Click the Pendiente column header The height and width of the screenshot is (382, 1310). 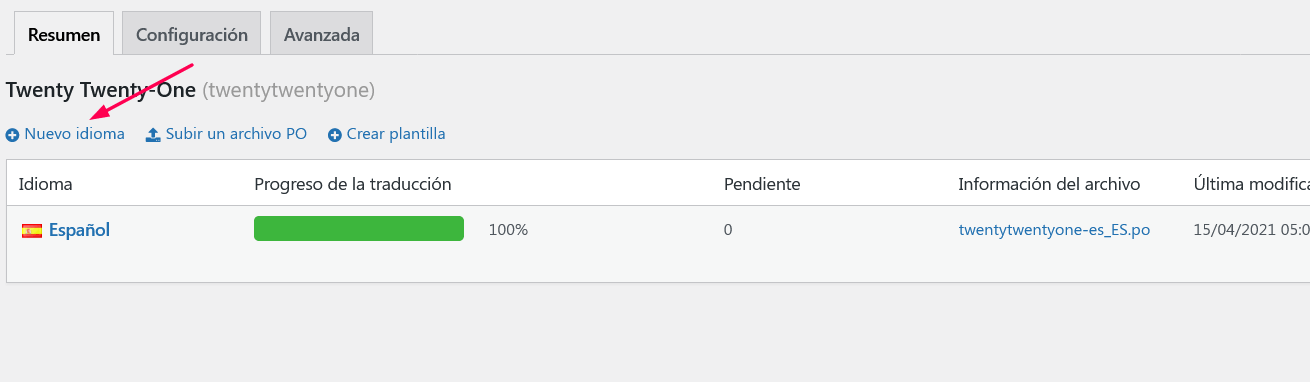click(x=762, y=184)
